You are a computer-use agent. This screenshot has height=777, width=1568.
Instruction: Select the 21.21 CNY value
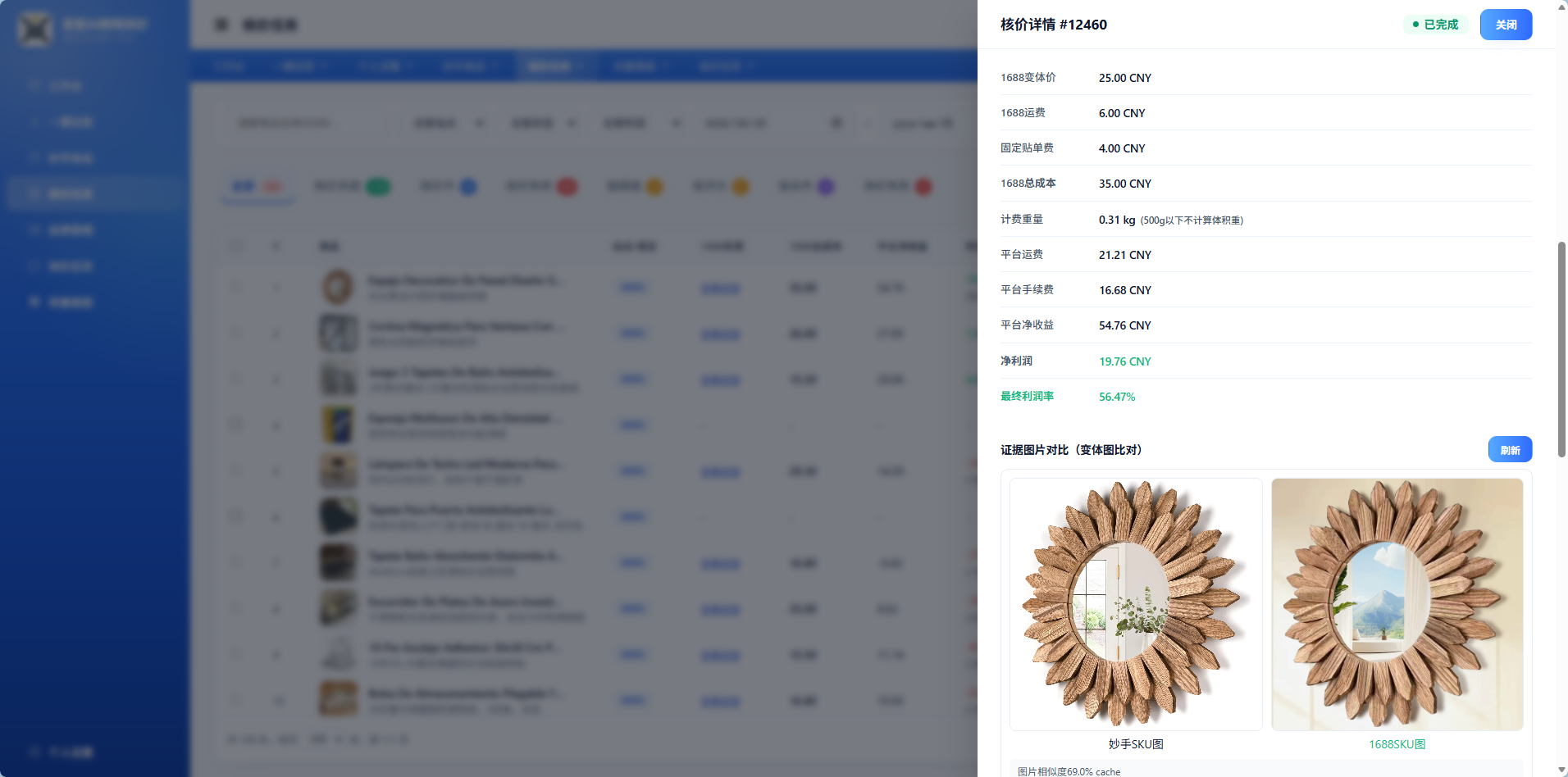(x=1125, y=255)
